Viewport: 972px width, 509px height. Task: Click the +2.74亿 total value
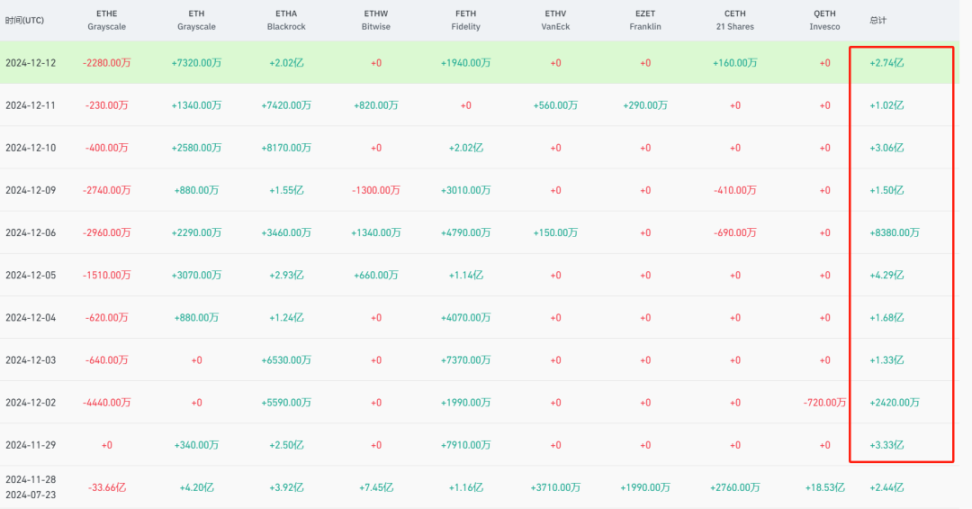(x=887, y=63)
